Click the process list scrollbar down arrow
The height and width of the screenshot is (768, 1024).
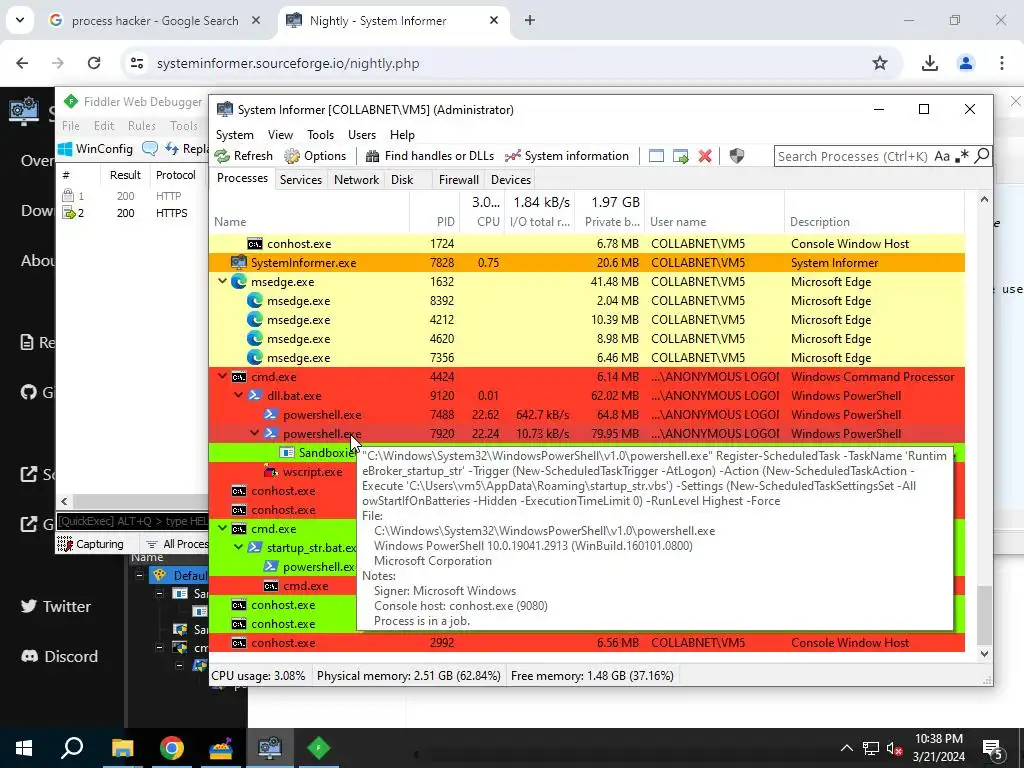click(x=984, y=654)
